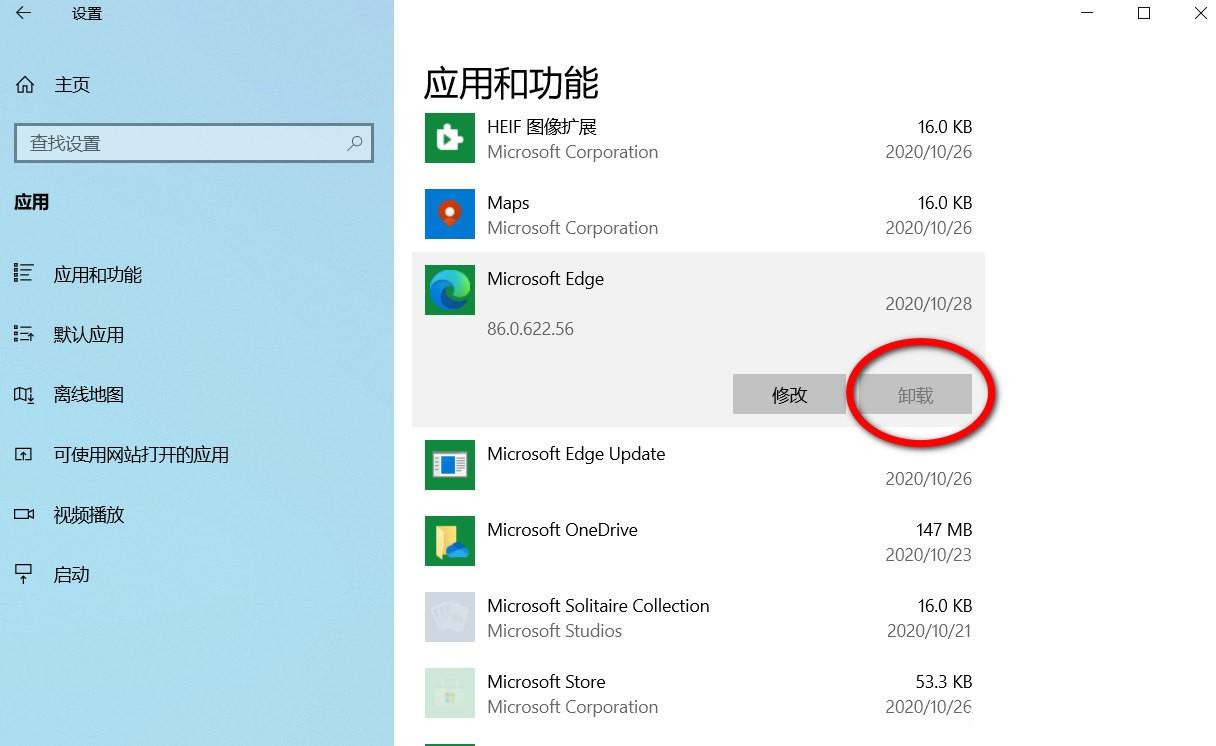
Task: Open the 默认应用 settings page
Action: 89,334
